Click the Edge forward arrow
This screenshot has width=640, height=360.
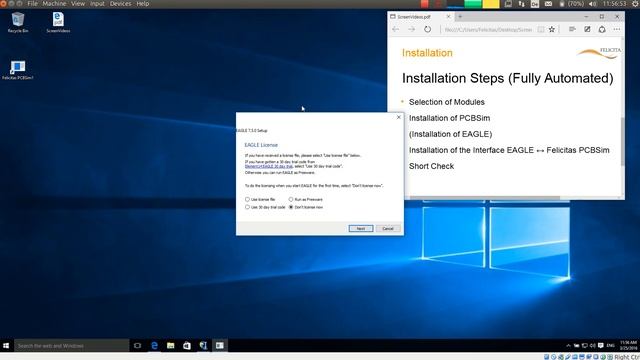tap(411, 29)
